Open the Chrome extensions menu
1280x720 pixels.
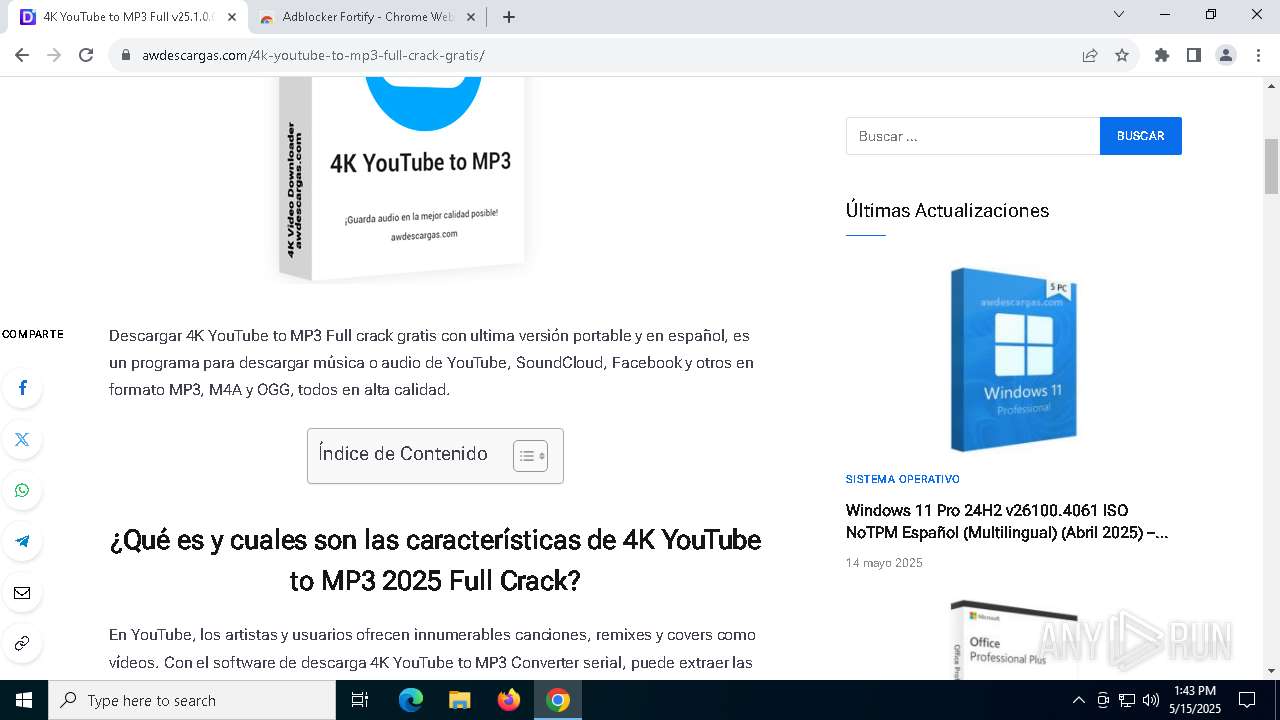tap(1162, 55)
